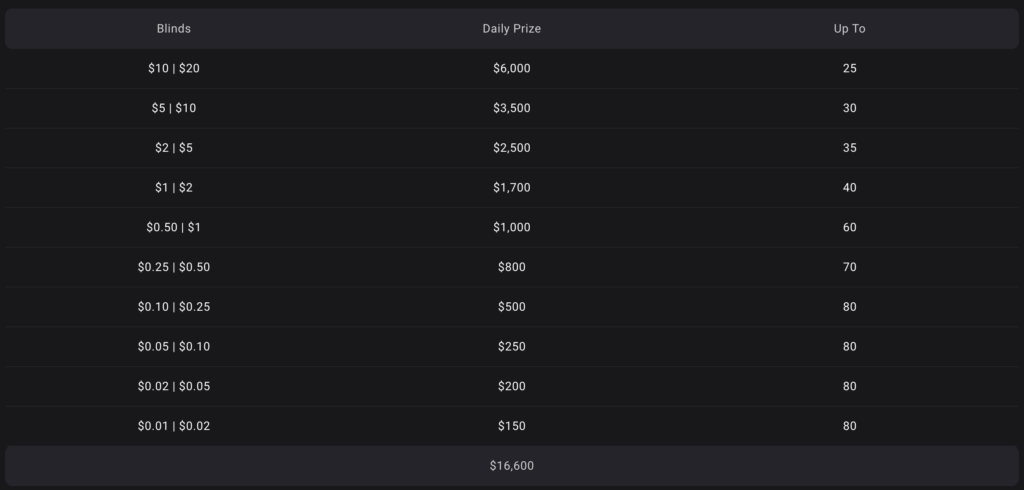Viewport: 1024px width, 490px height.
Task: Click the $150 daily prize cell
Action: coord(511,426)
